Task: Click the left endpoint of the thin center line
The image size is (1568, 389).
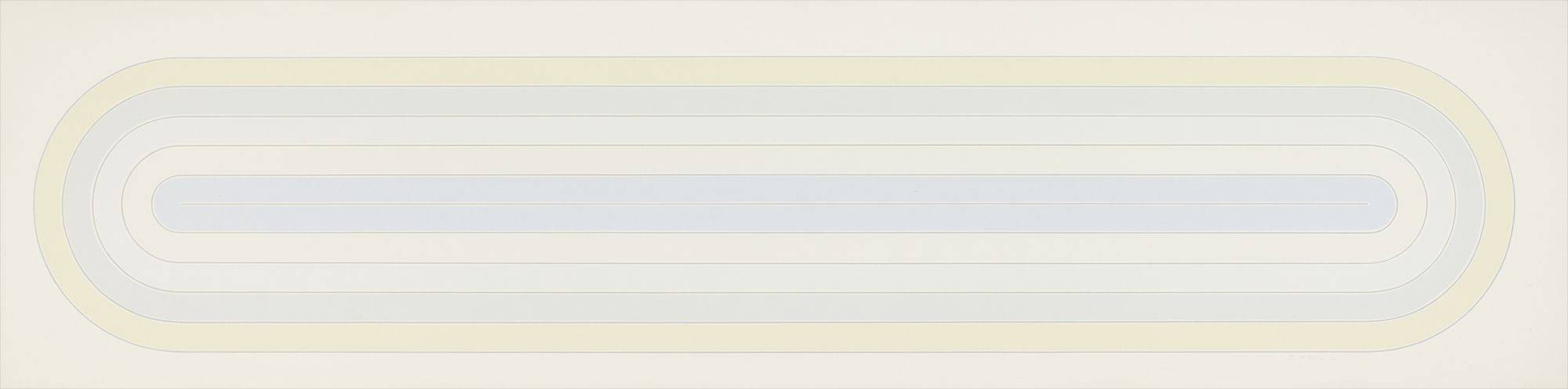Action: tap(180, 204)
